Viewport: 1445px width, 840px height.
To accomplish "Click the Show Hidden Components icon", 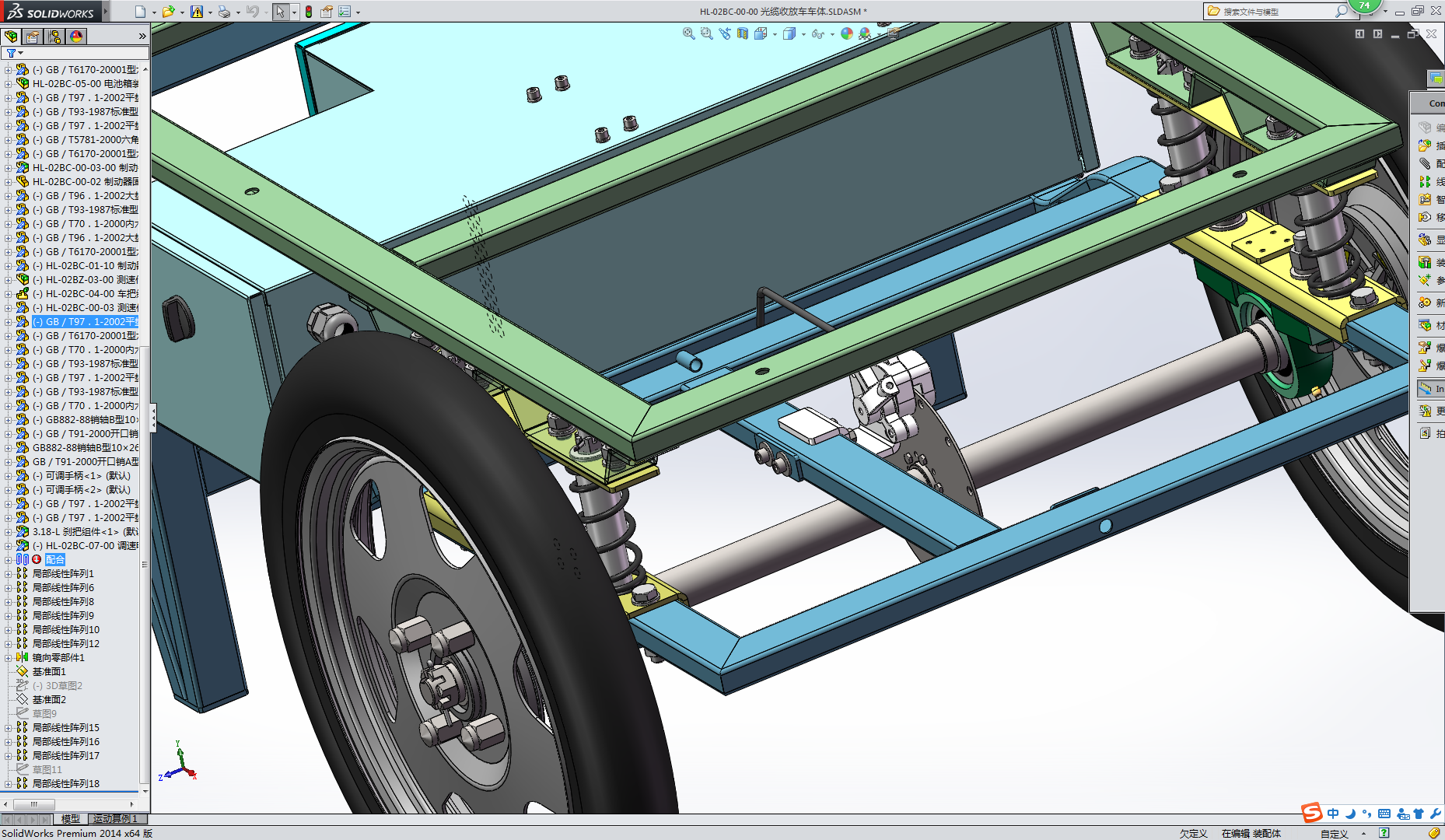I will [x=1425, y=240].
